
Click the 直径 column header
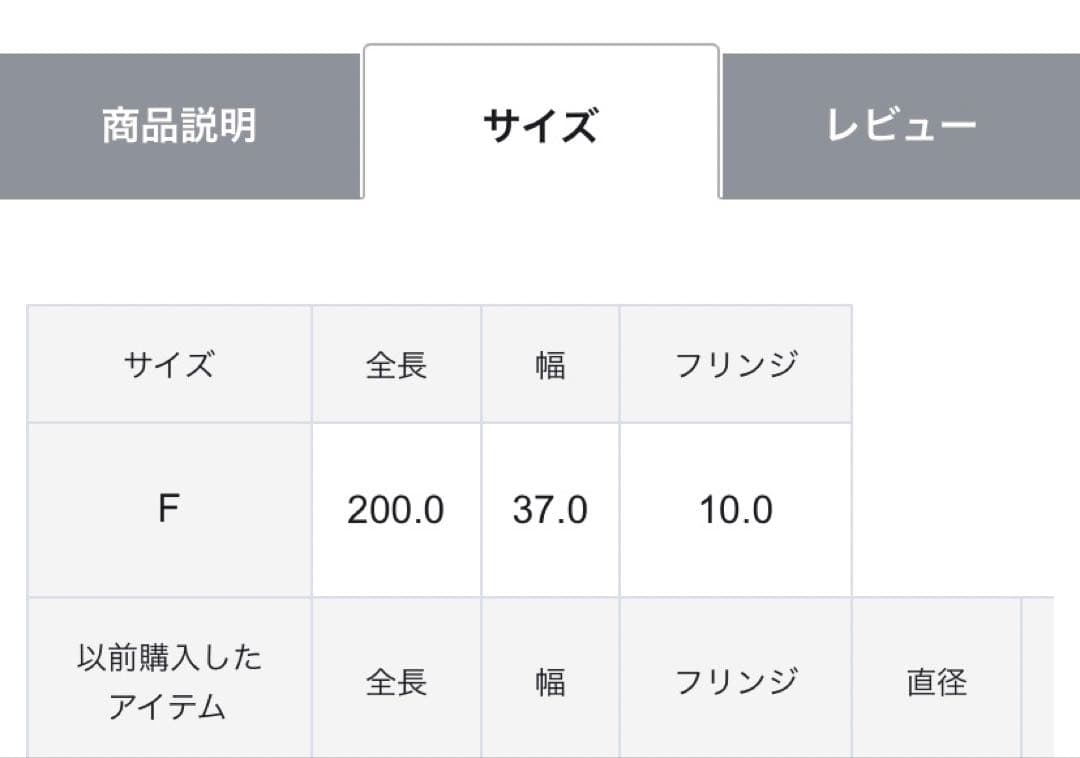click(x=936, y=682)
